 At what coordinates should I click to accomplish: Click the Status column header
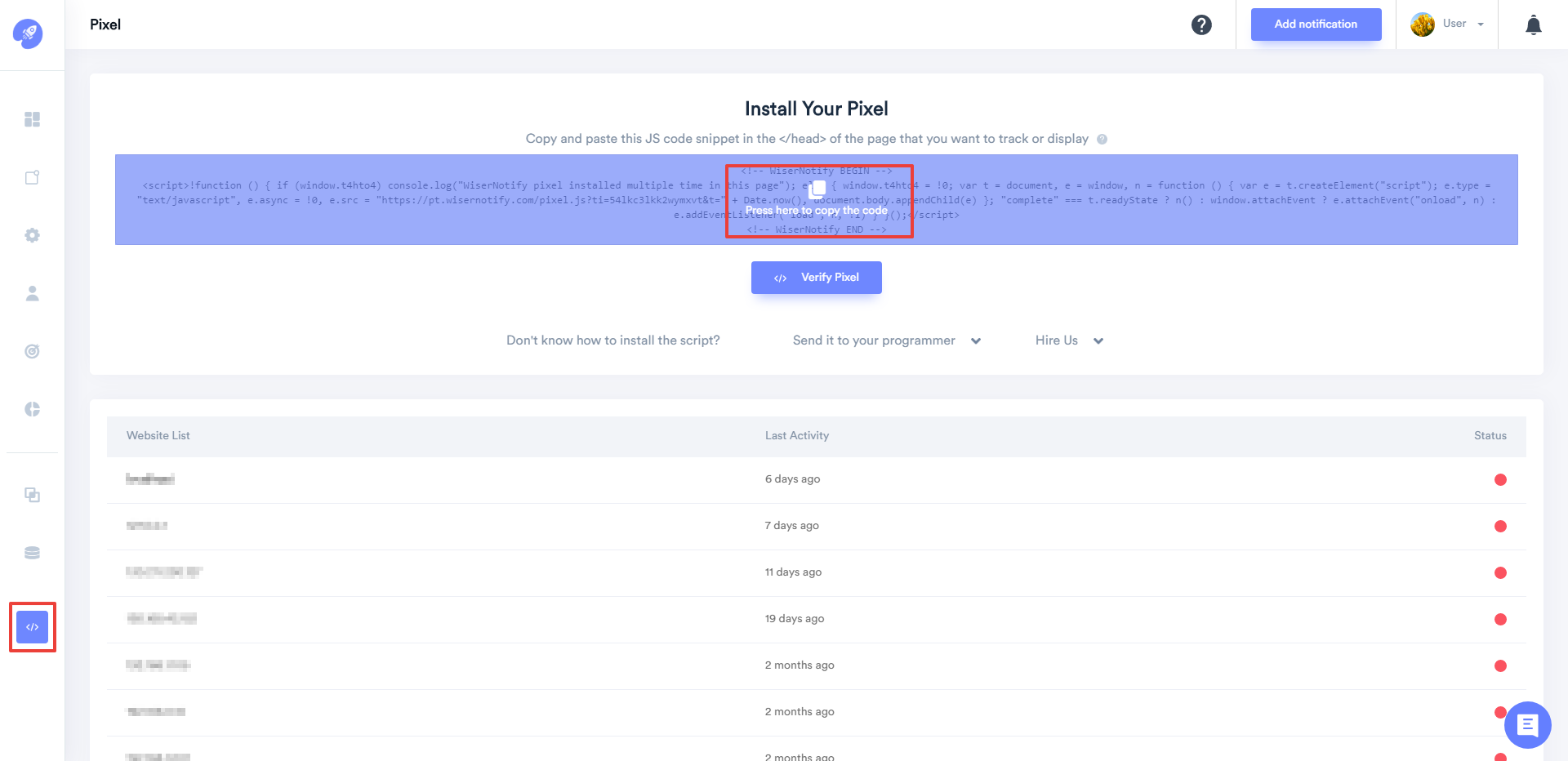(x=1490, y=436)
